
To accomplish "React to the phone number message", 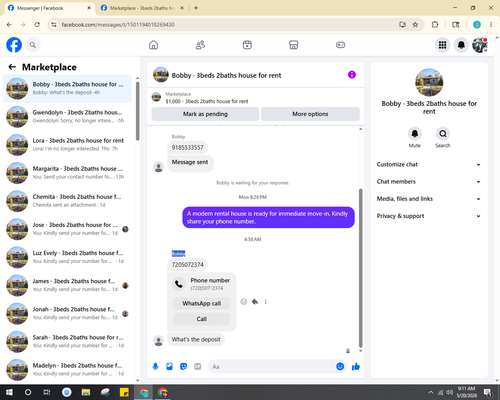I will click(244, 301).
